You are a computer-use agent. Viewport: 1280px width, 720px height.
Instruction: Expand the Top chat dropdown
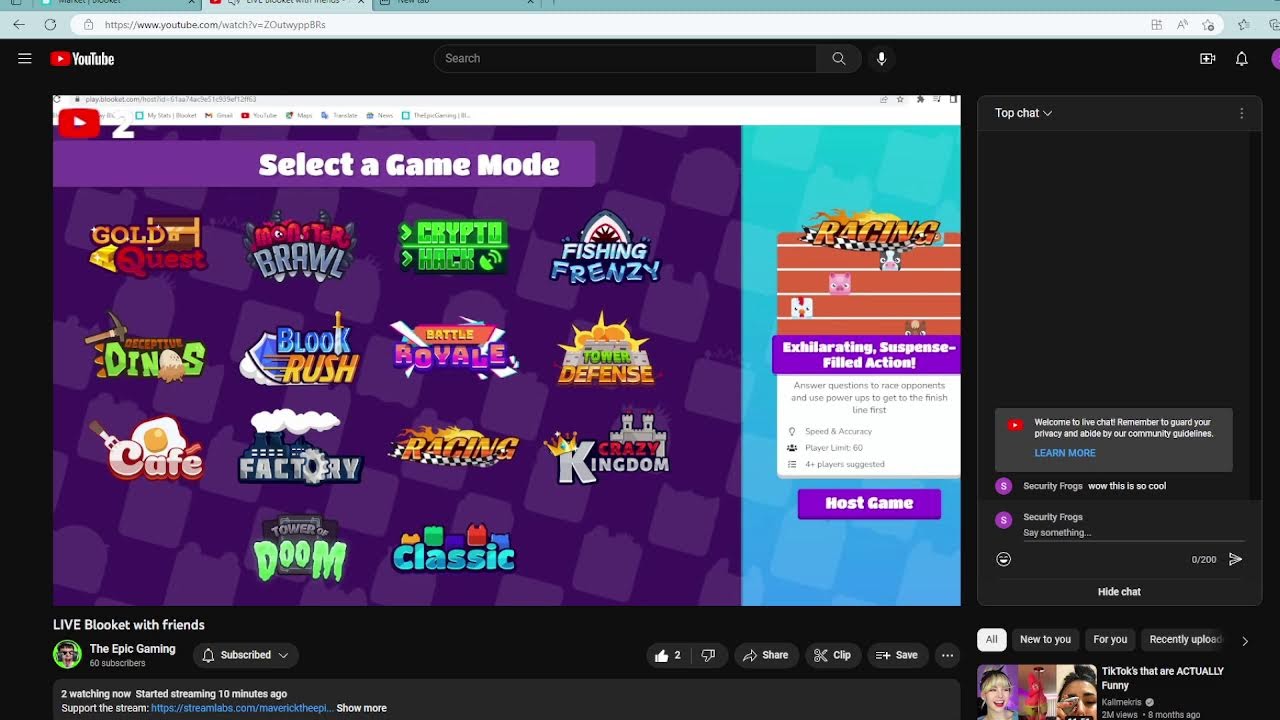tap(1023, 113)
